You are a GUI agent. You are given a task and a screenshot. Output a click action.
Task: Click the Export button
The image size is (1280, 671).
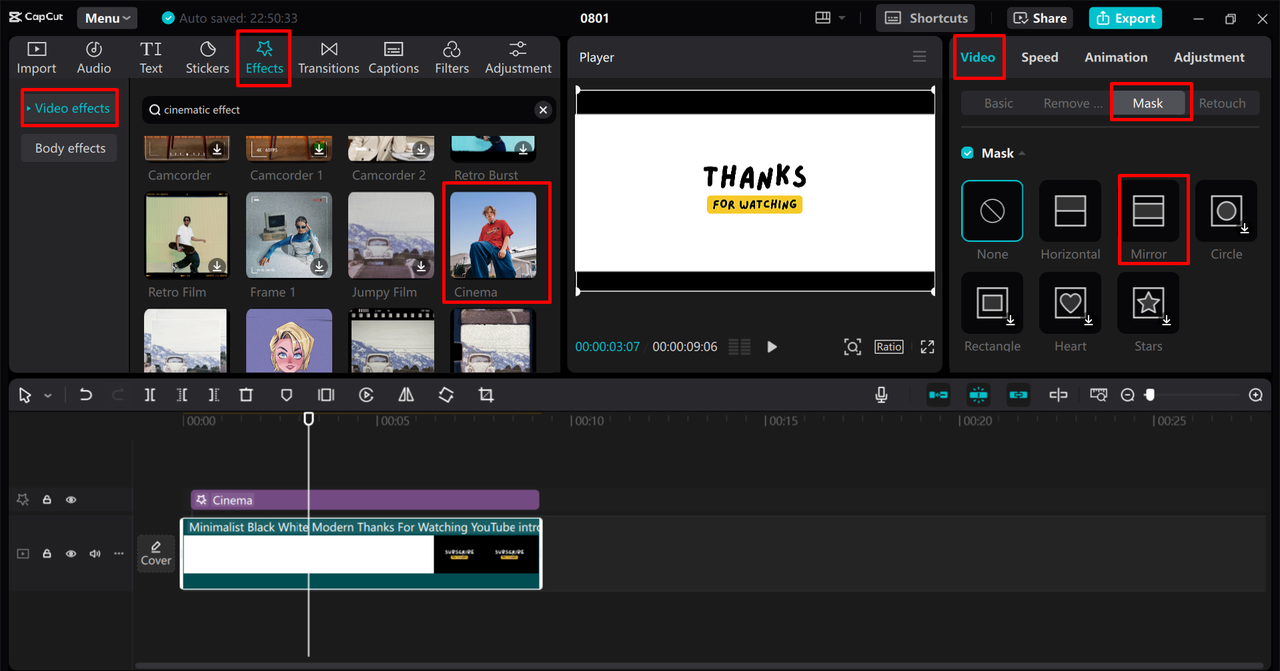click(x=1125, y=18)
